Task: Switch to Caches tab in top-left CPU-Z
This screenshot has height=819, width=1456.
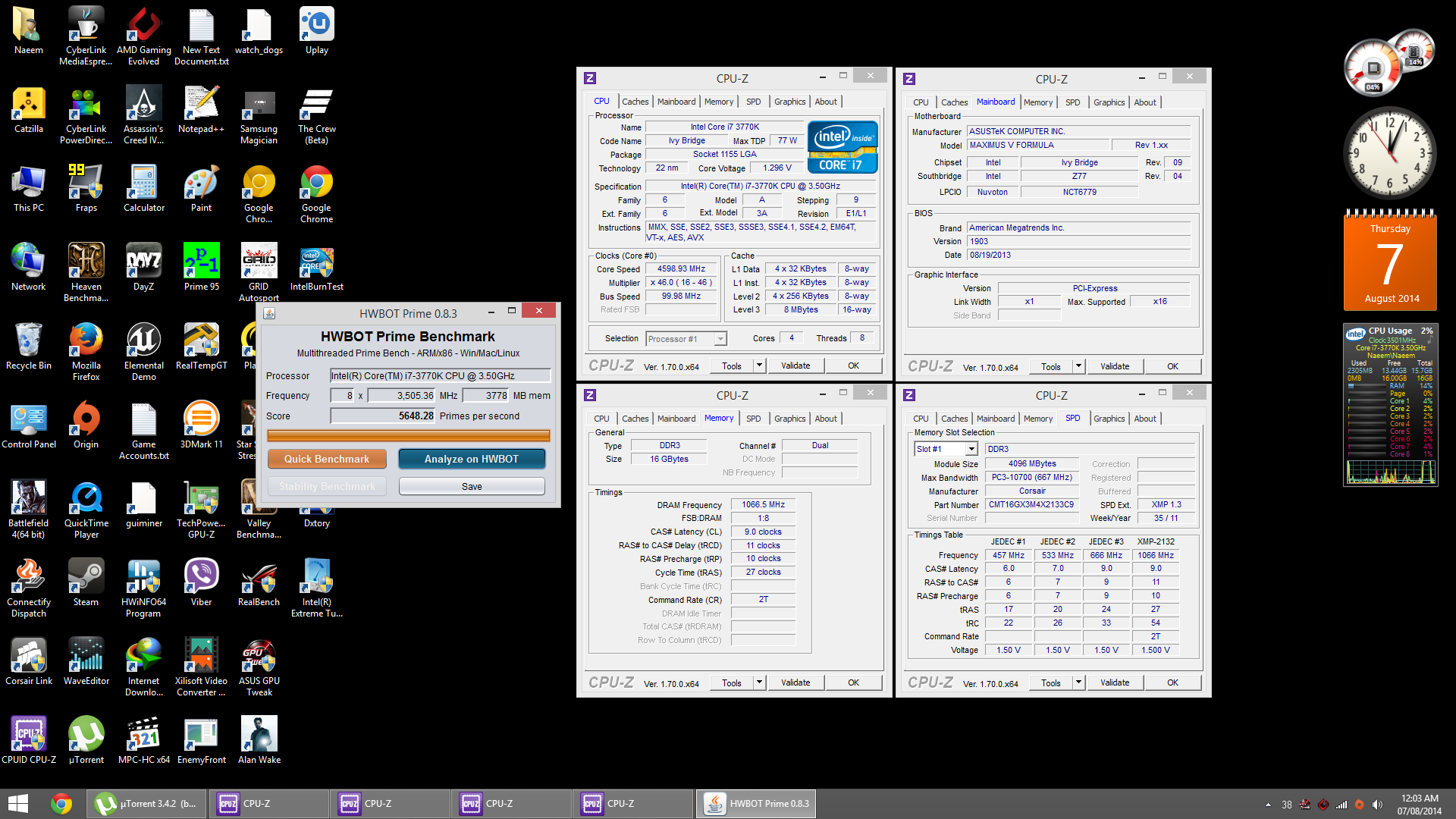Action: (x=635, y=102)
